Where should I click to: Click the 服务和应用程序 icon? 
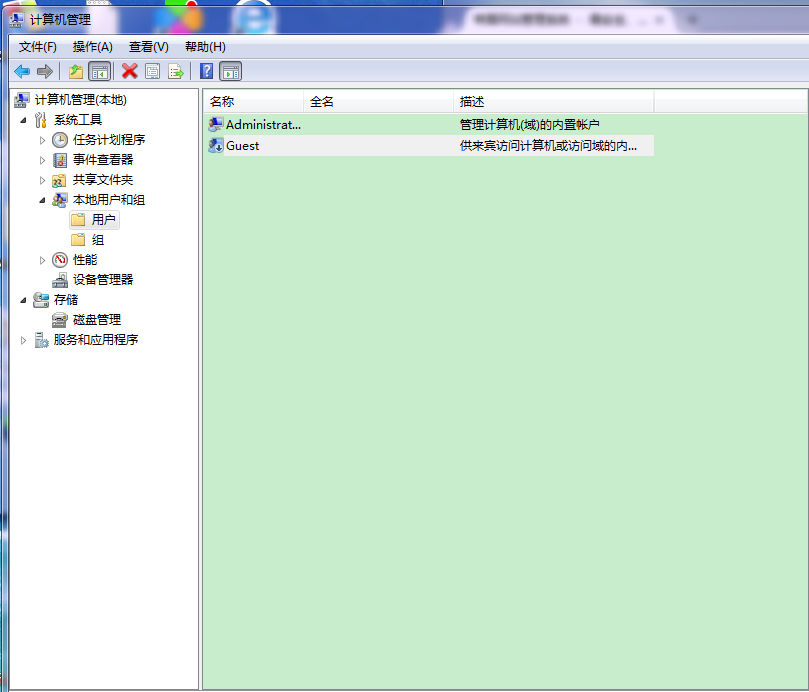(x=41, y=340)
